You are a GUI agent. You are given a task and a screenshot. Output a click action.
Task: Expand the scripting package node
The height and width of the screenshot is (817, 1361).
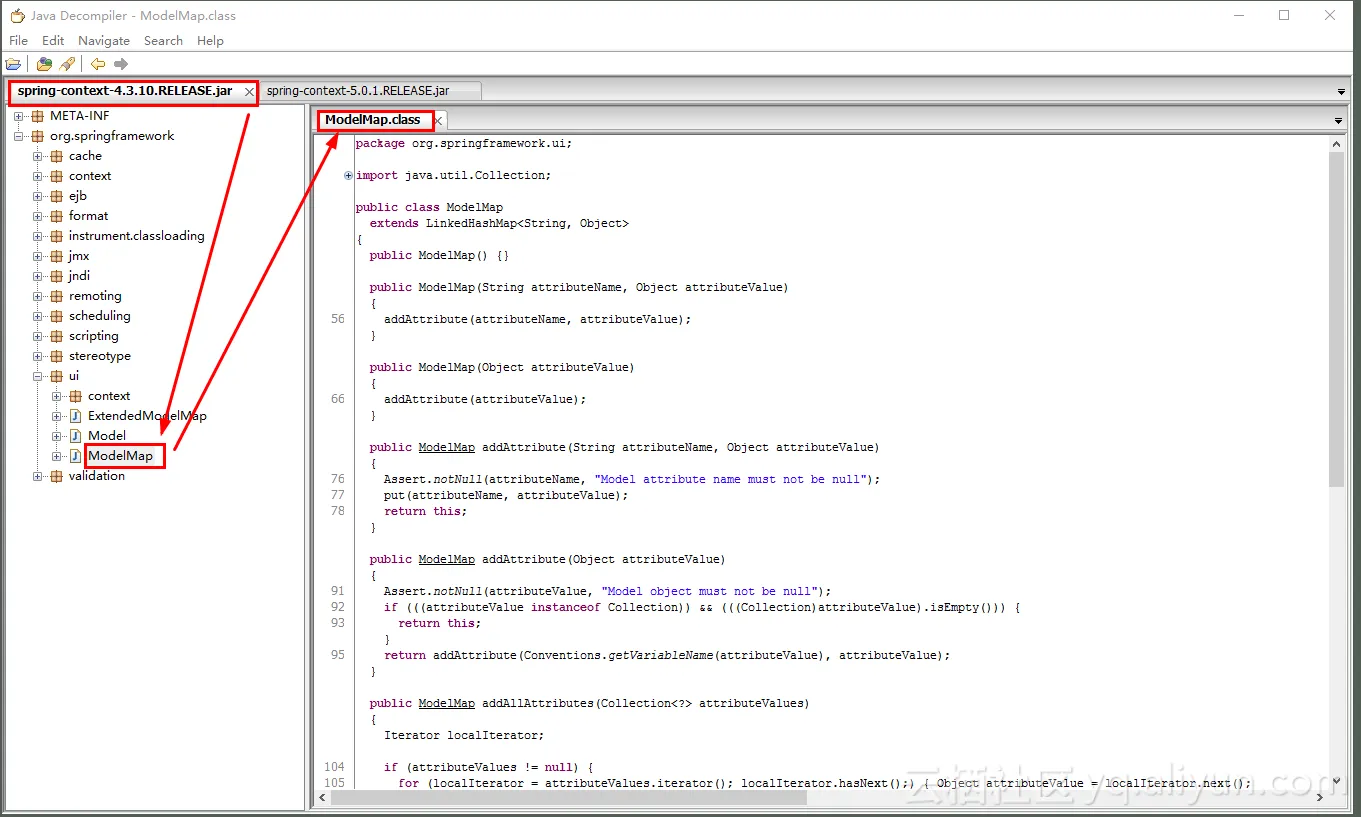37,336
